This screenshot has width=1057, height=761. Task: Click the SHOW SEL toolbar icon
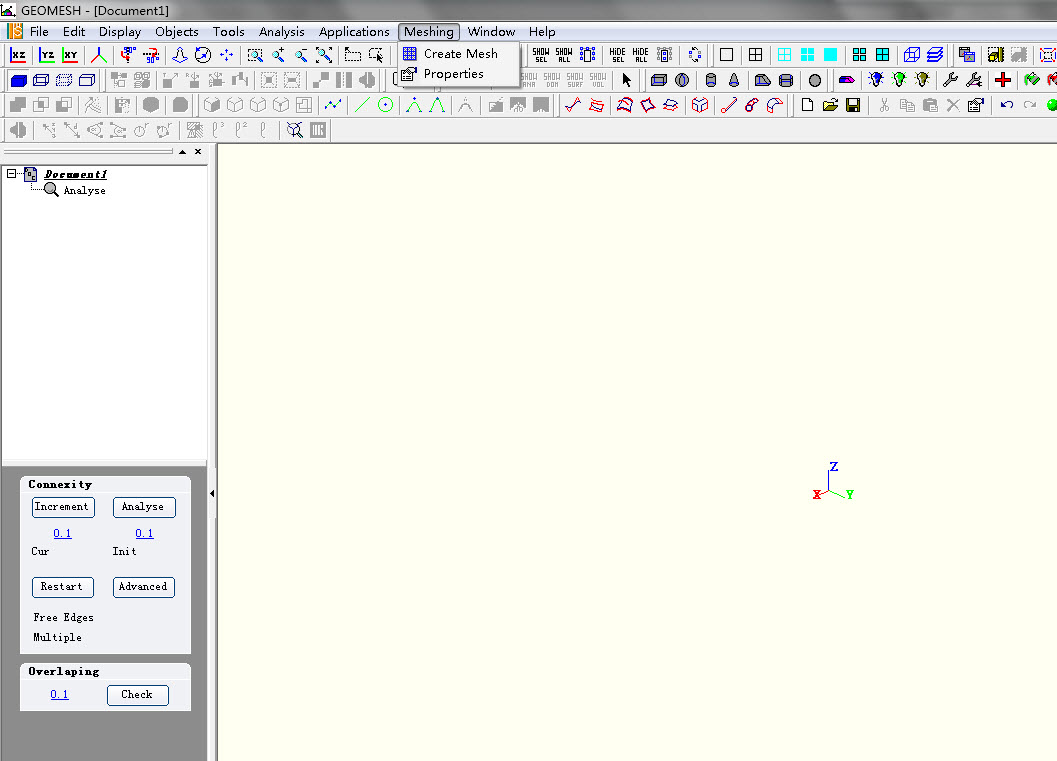541,55
